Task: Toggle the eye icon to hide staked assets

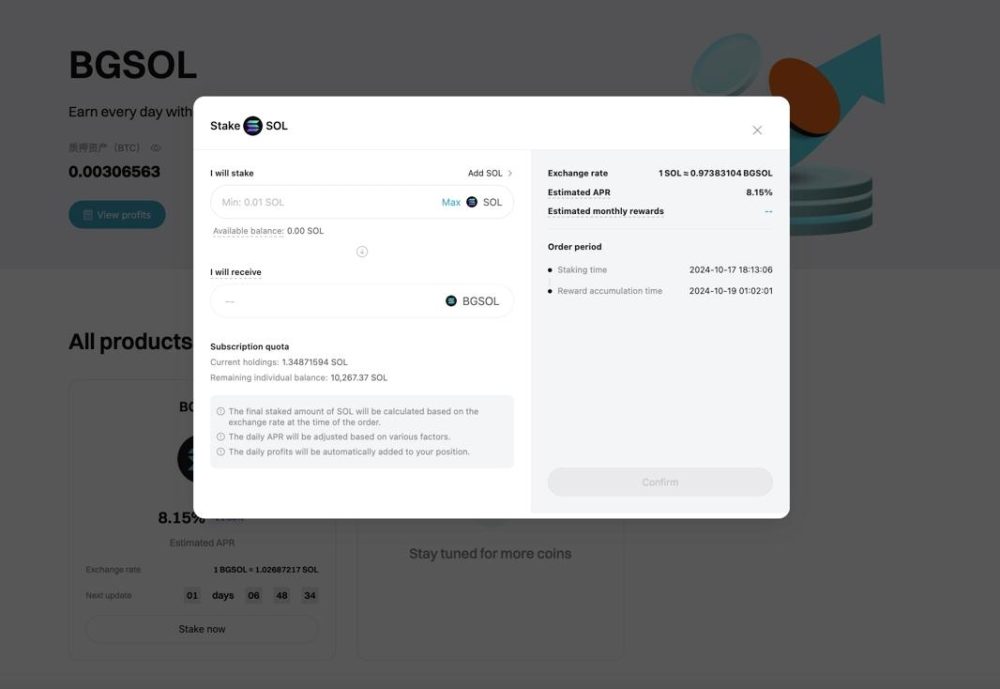Action: point(155,148)
